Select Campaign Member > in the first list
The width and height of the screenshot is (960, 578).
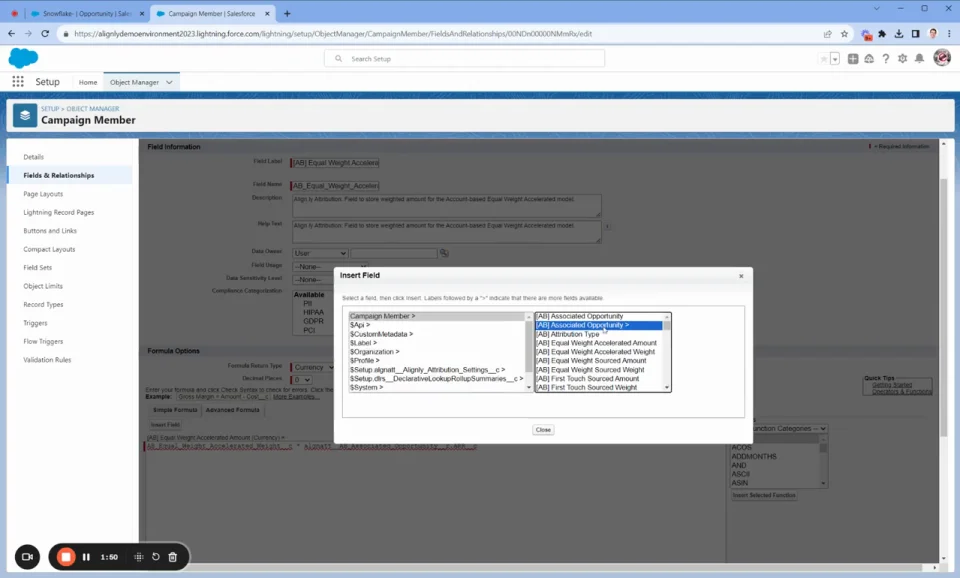click(437, 316)
